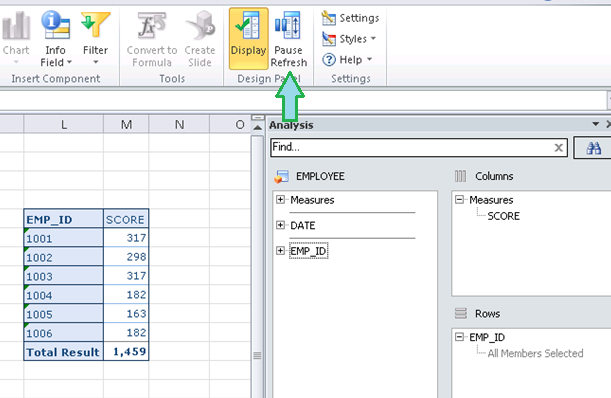Collapse EMP_ID in the Rows area

[459, 336]
